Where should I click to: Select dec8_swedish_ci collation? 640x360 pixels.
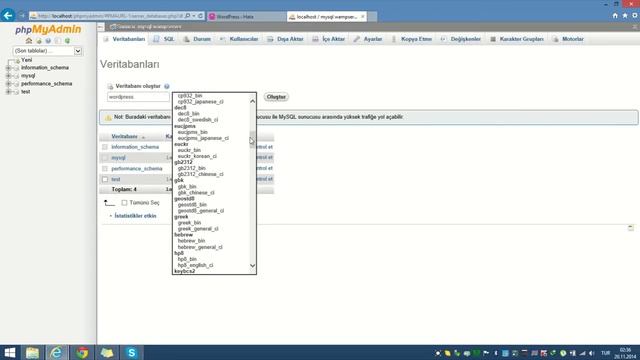coord(198,120)
